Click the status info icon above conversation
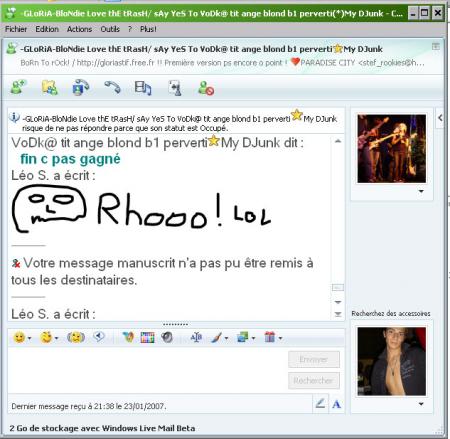Screen dimensions: 450x439 (x=14, y=118)
